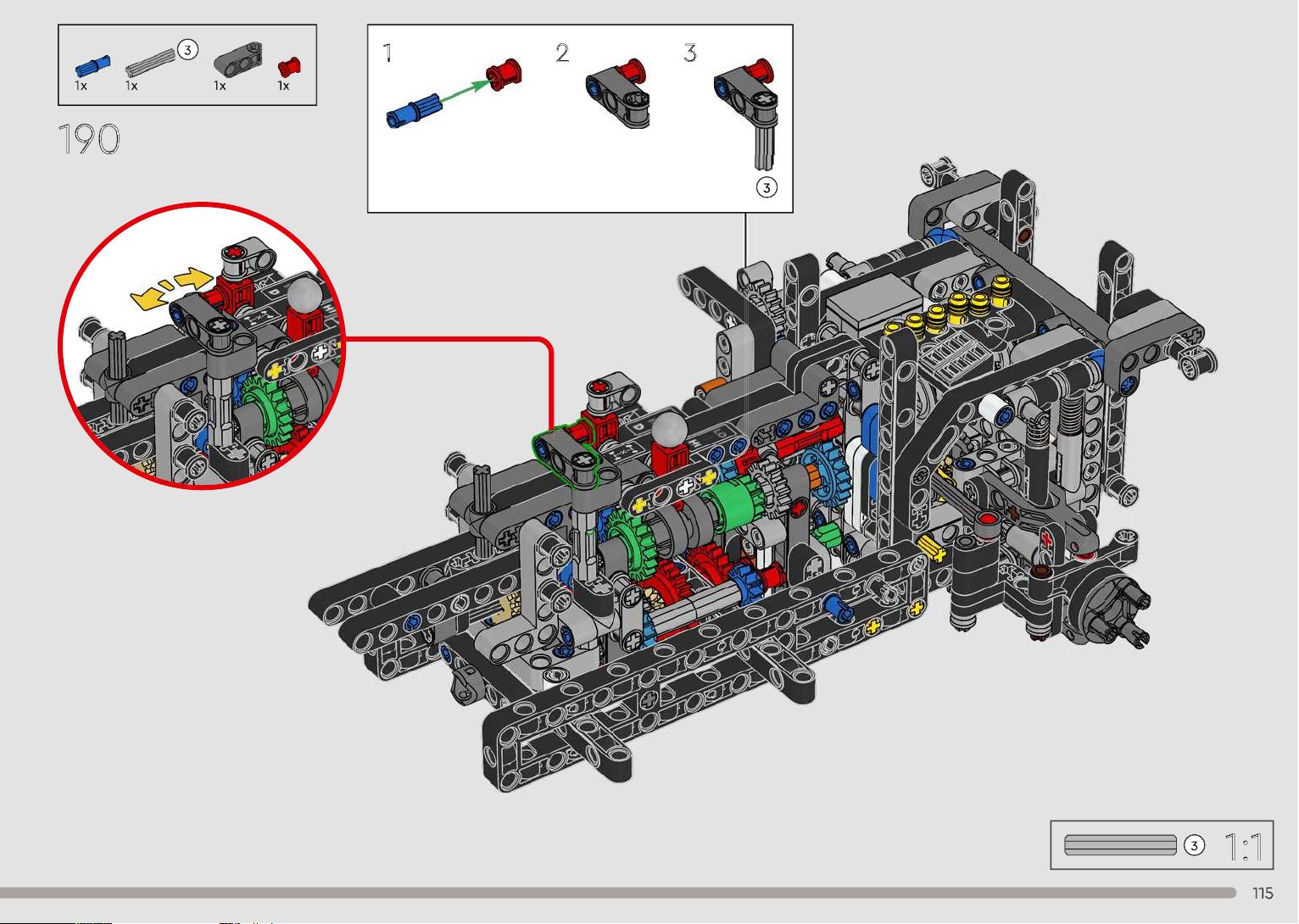Screen dimensions: 1299x924
Task: Click the red bush in parts list
Action: pos(288,68)
